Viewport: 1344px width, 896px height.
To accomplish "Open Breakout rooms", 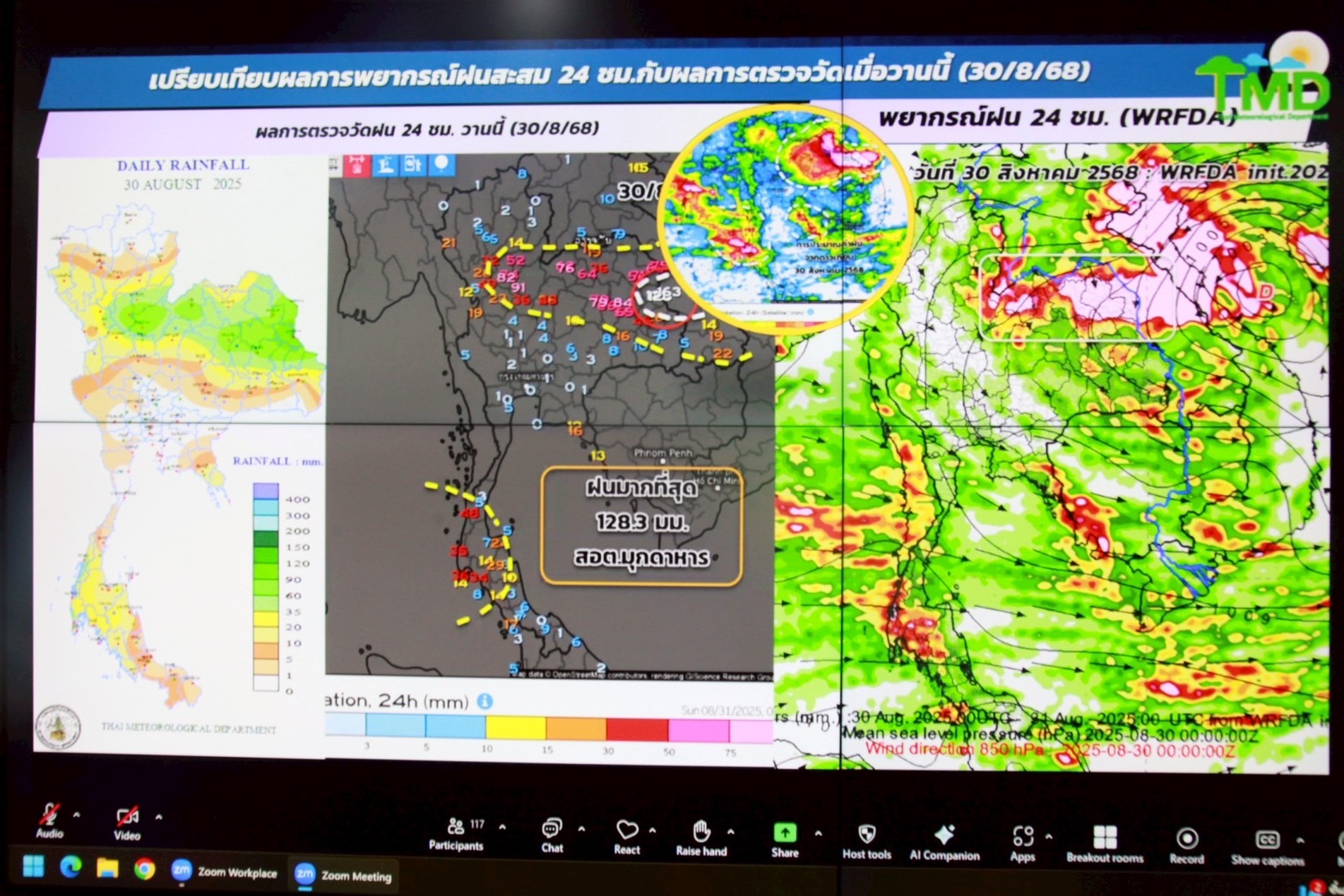I will click(1105, 842).
